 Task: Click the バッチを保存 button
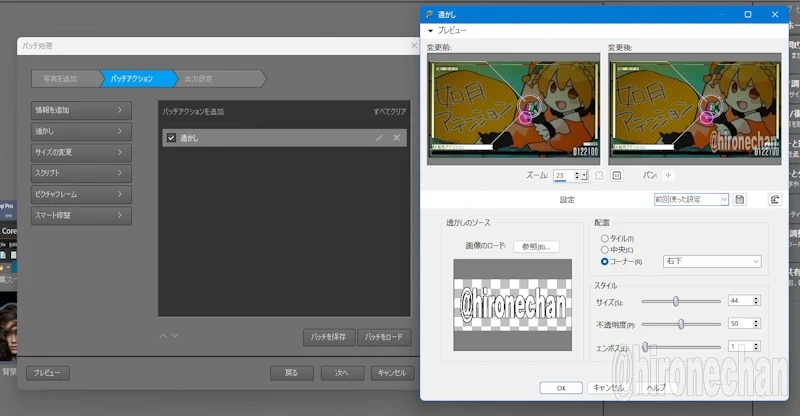point(329,337)
